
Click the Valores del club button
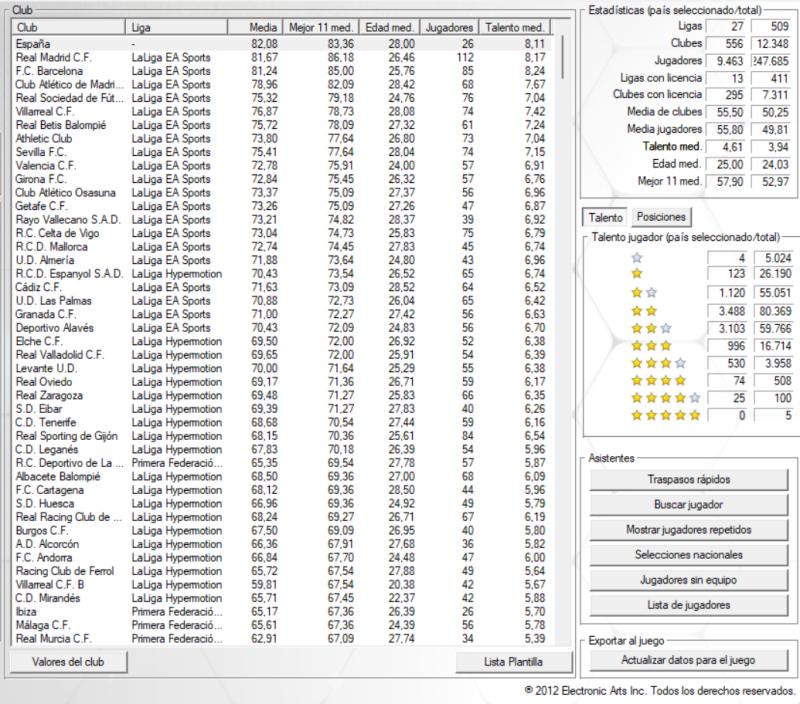(x=68, y=662)
